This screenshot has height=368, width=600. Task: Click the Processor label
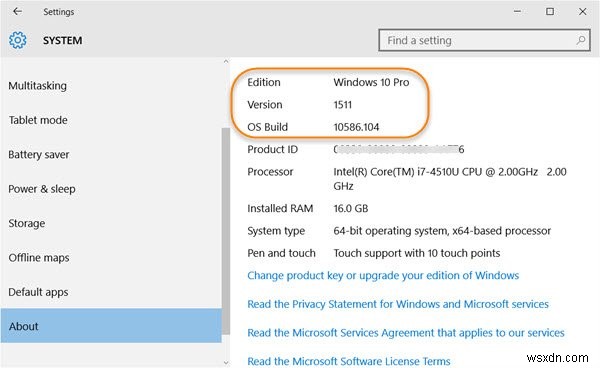coord(270,172)
